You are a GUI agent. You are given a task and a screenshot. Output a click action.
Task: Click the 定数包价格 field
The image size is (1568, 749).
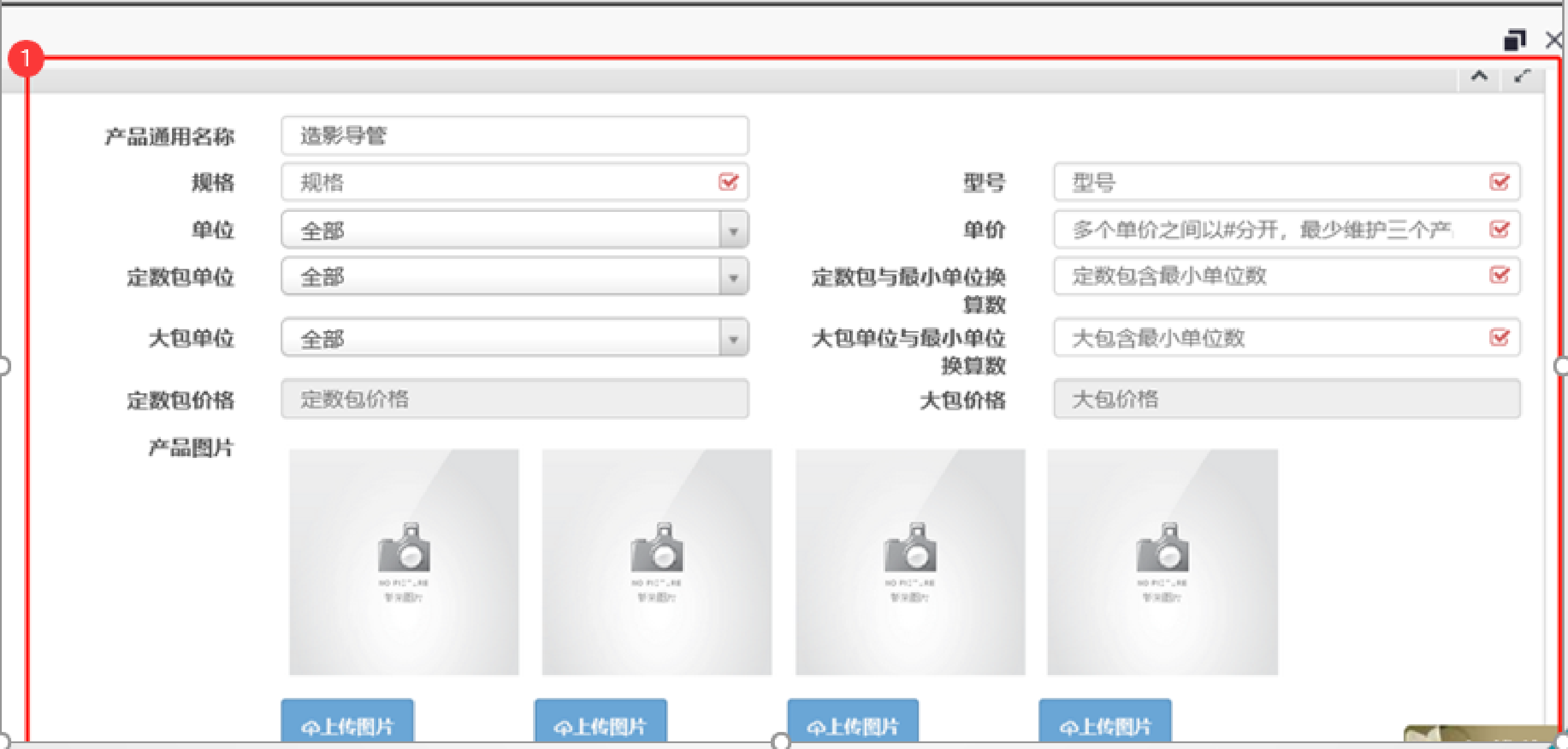pos(515,399)
